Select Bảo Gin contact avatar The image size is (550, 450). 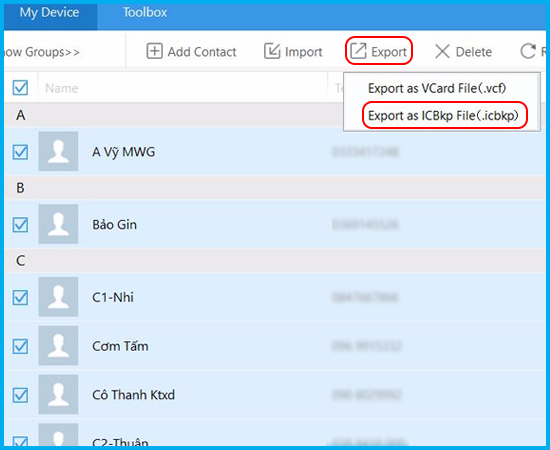click(x=58, y=224)
